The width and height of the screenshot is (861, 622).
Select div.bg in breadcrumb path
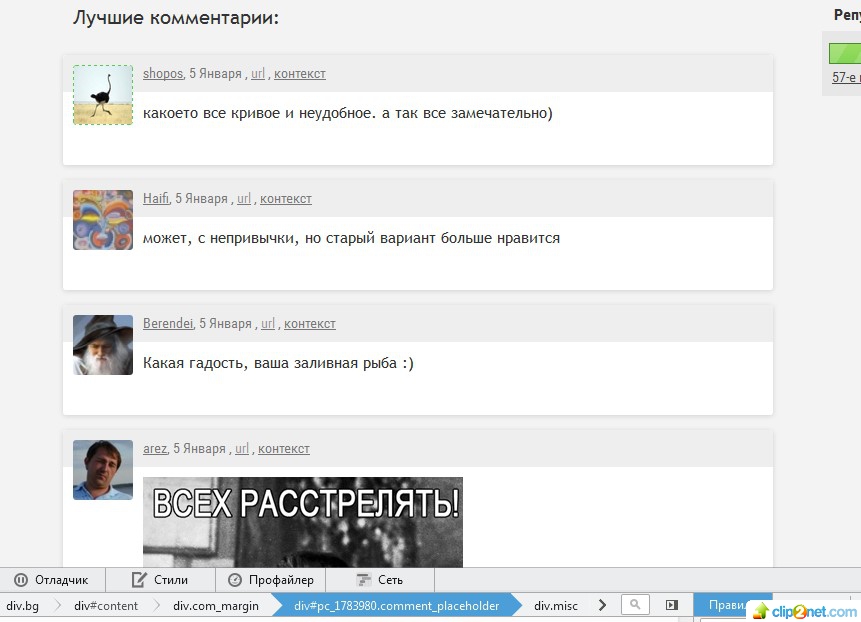[x=23, y=605]
